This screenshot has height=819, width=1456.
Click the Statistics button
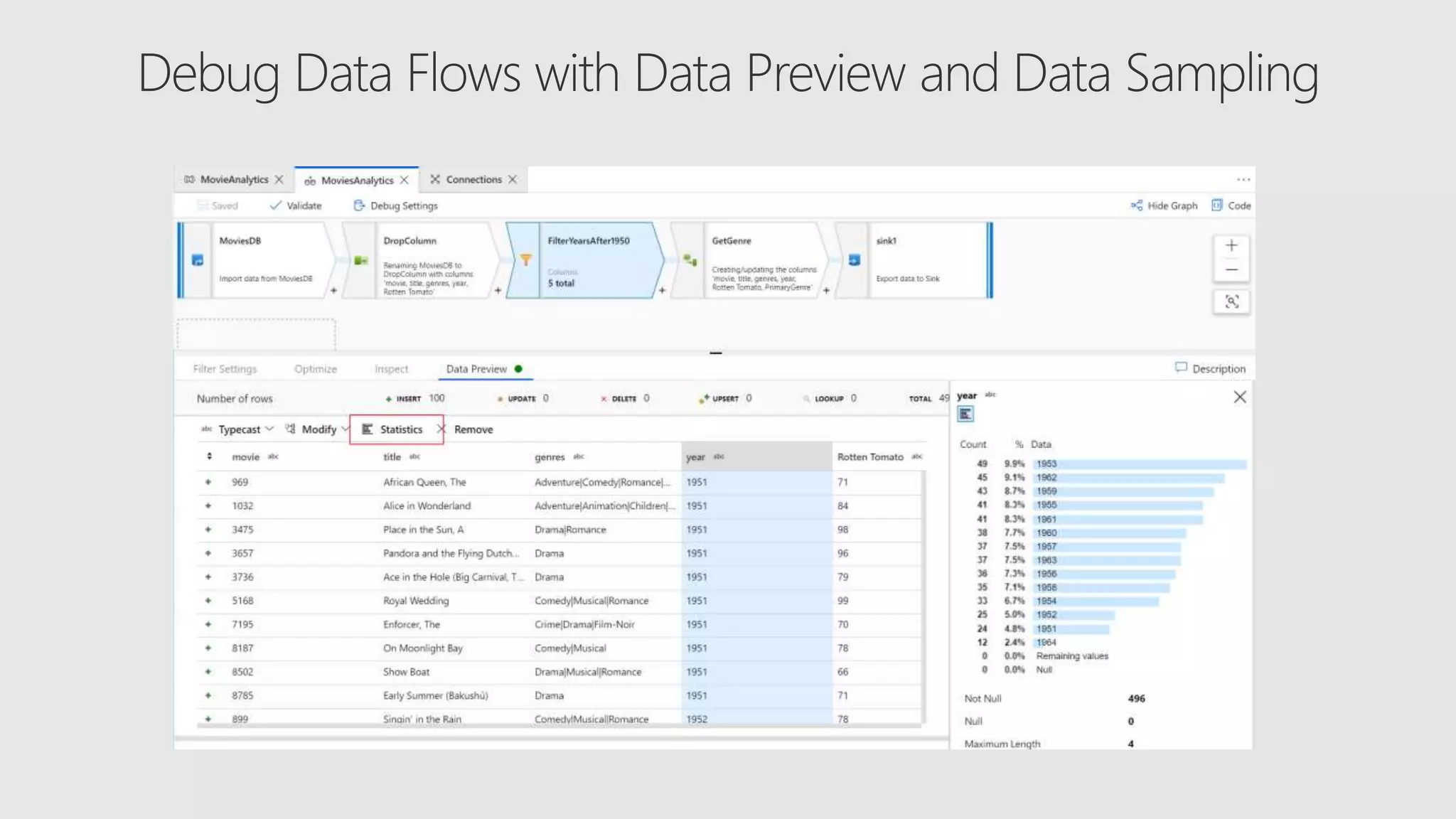pos(396,429)
